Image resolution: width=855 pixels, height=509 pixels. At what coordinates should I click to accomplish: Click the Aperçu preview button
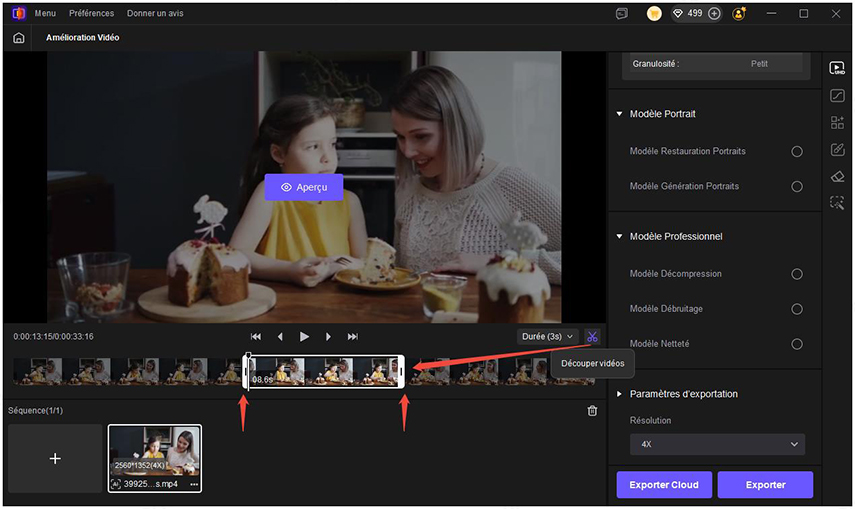coord(304,187)
